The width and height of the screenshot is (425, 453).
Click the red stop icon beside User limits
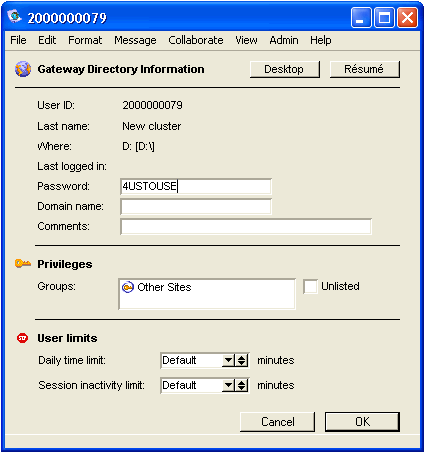point(22,338)
